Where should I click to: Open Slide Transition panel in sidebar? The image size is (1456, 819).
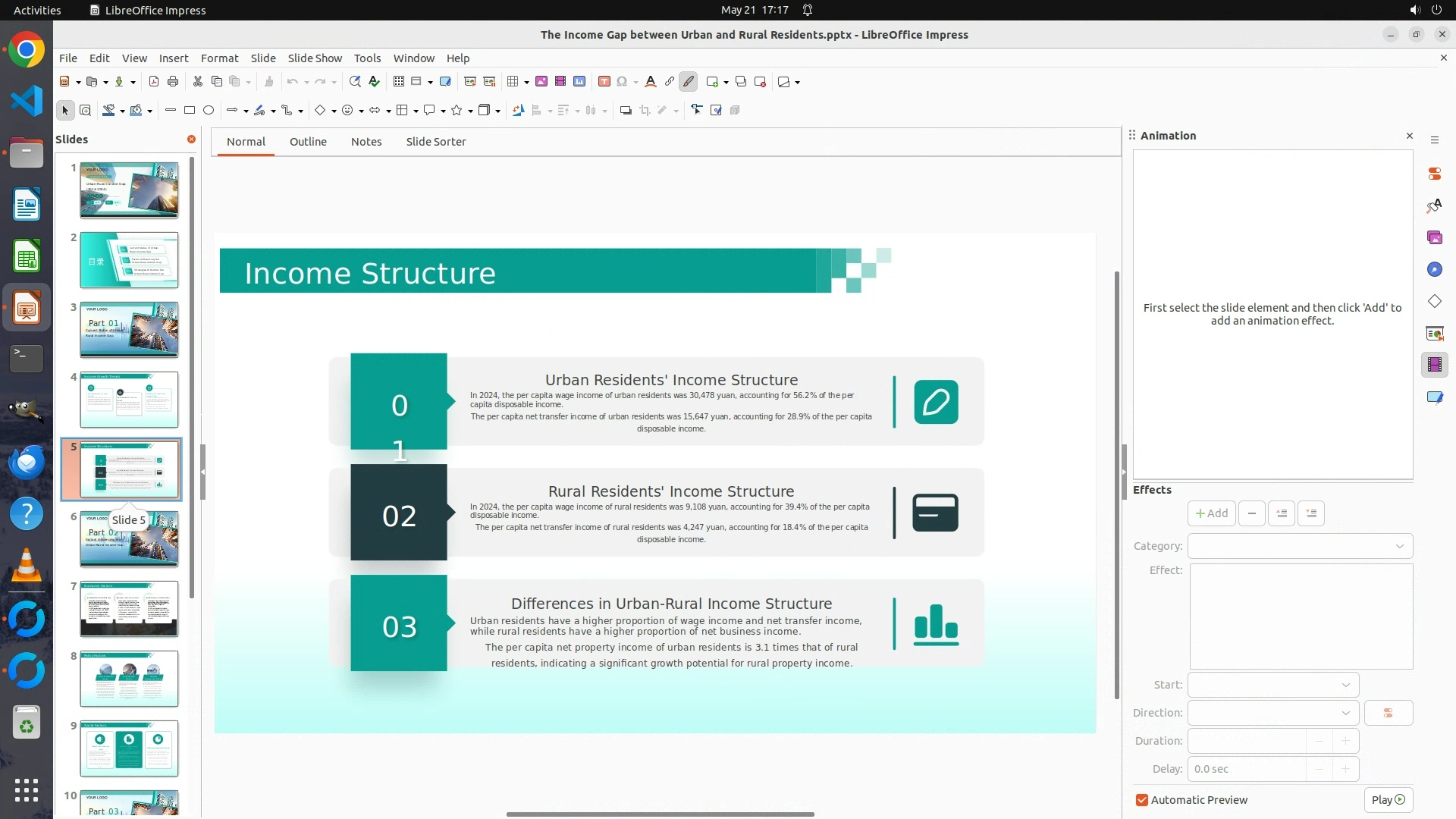1434,334
